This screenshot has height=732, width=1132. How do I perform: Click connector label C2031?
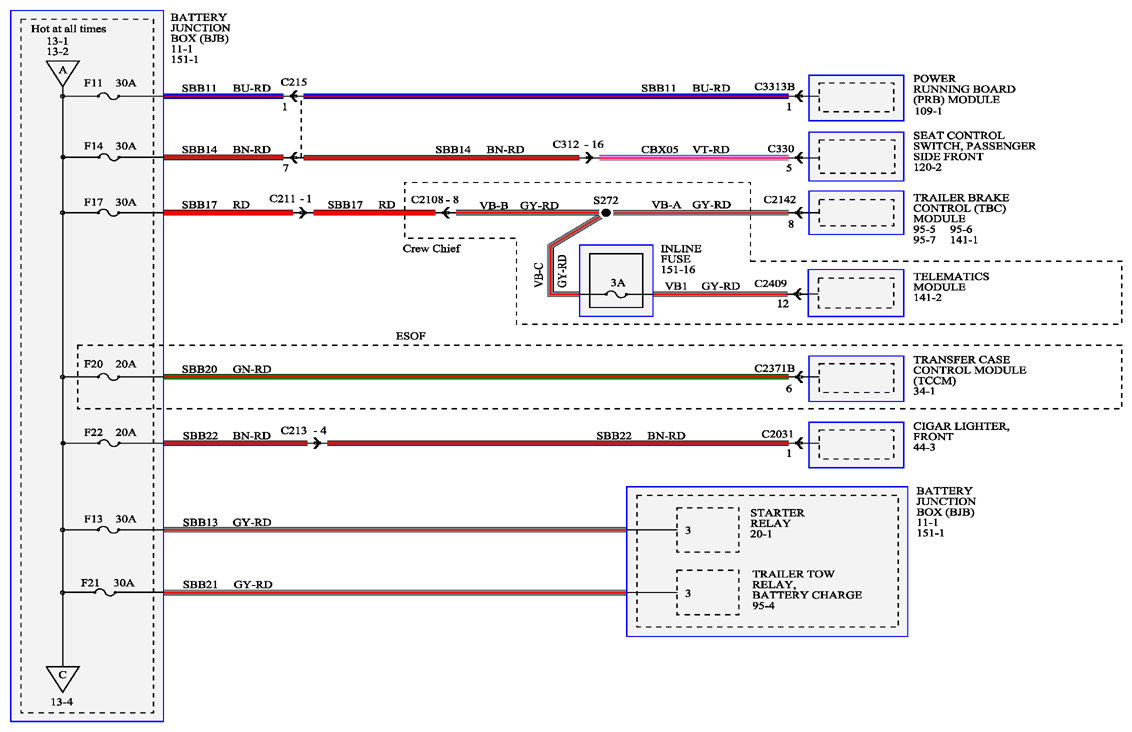pyautogui.click(x=778, y=435)
